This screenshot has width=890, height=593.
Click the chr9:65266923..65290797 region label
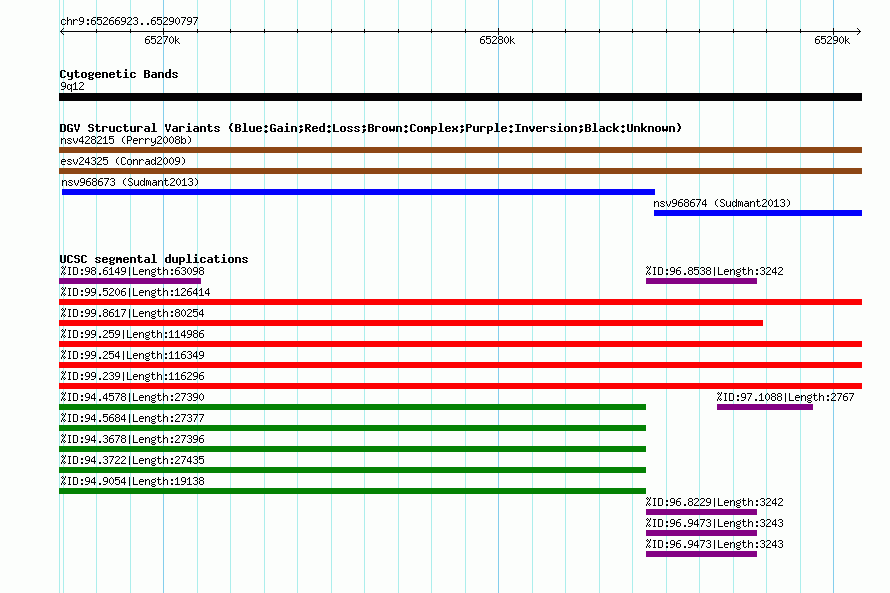(129, 21)
